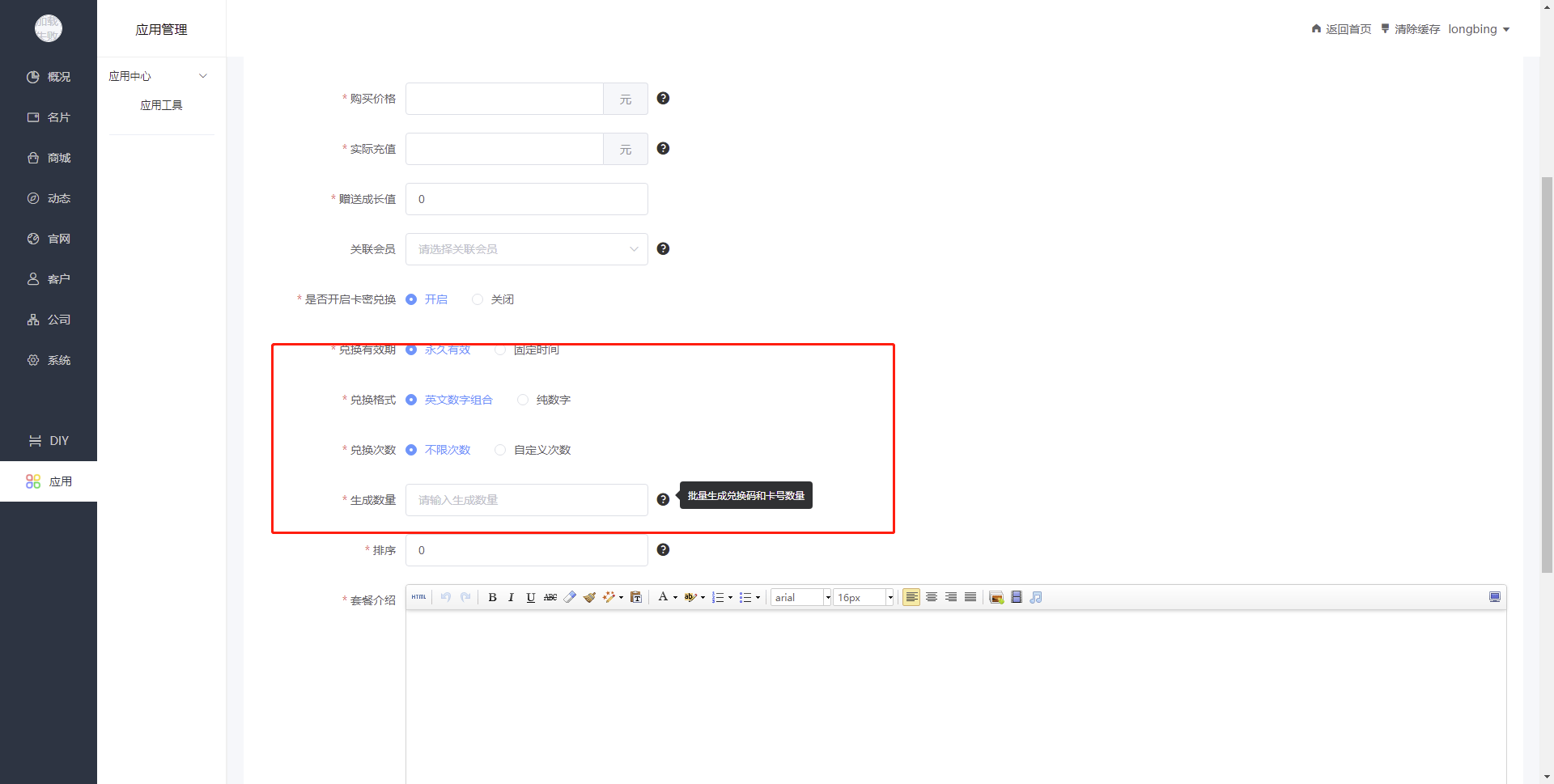Toggle HTML source mode in editor

tap(418, 597)
